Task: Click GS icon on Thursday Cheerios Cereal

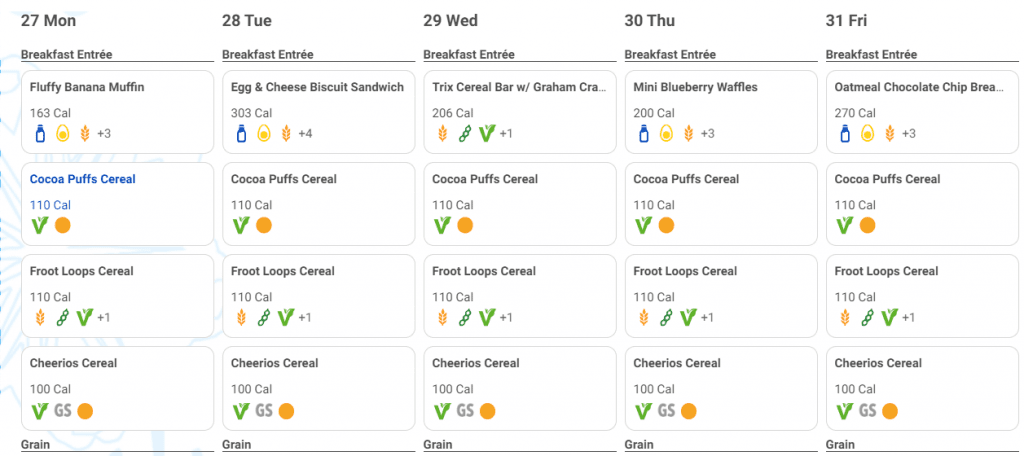Action: (x=666, y=411)
